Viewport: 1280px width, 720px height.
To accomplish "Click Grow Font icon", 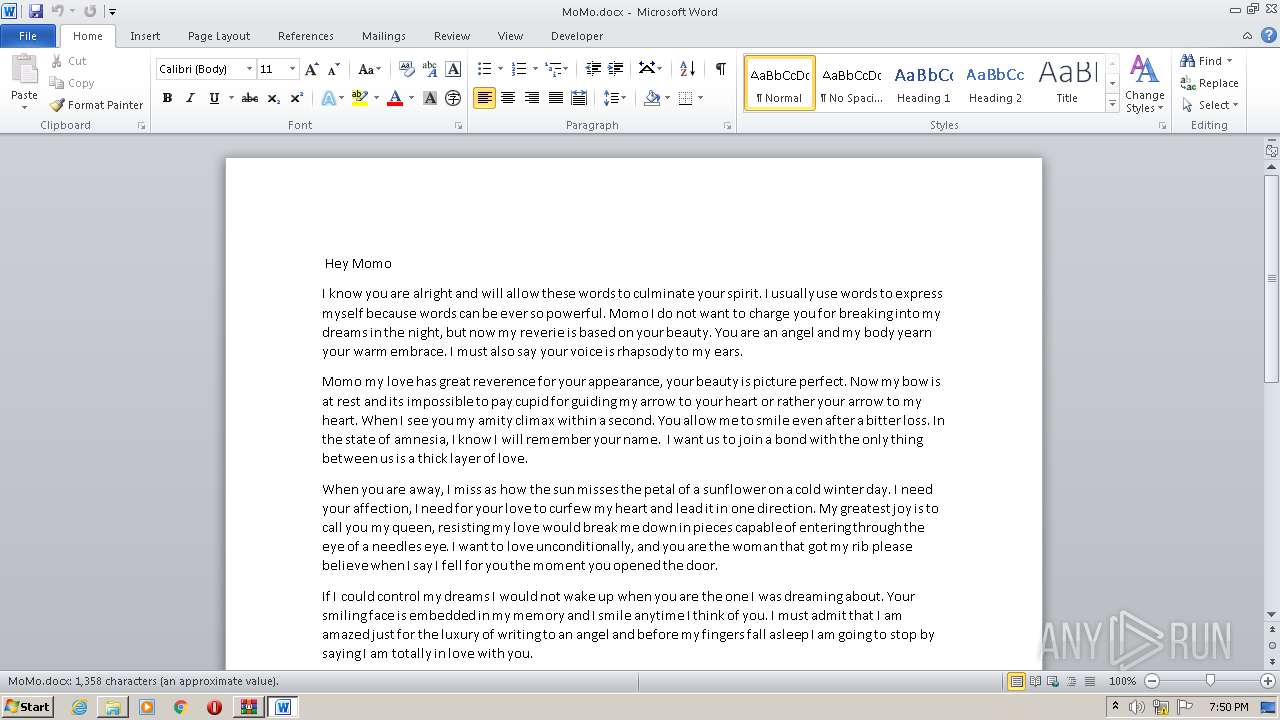I will [312, 69].
